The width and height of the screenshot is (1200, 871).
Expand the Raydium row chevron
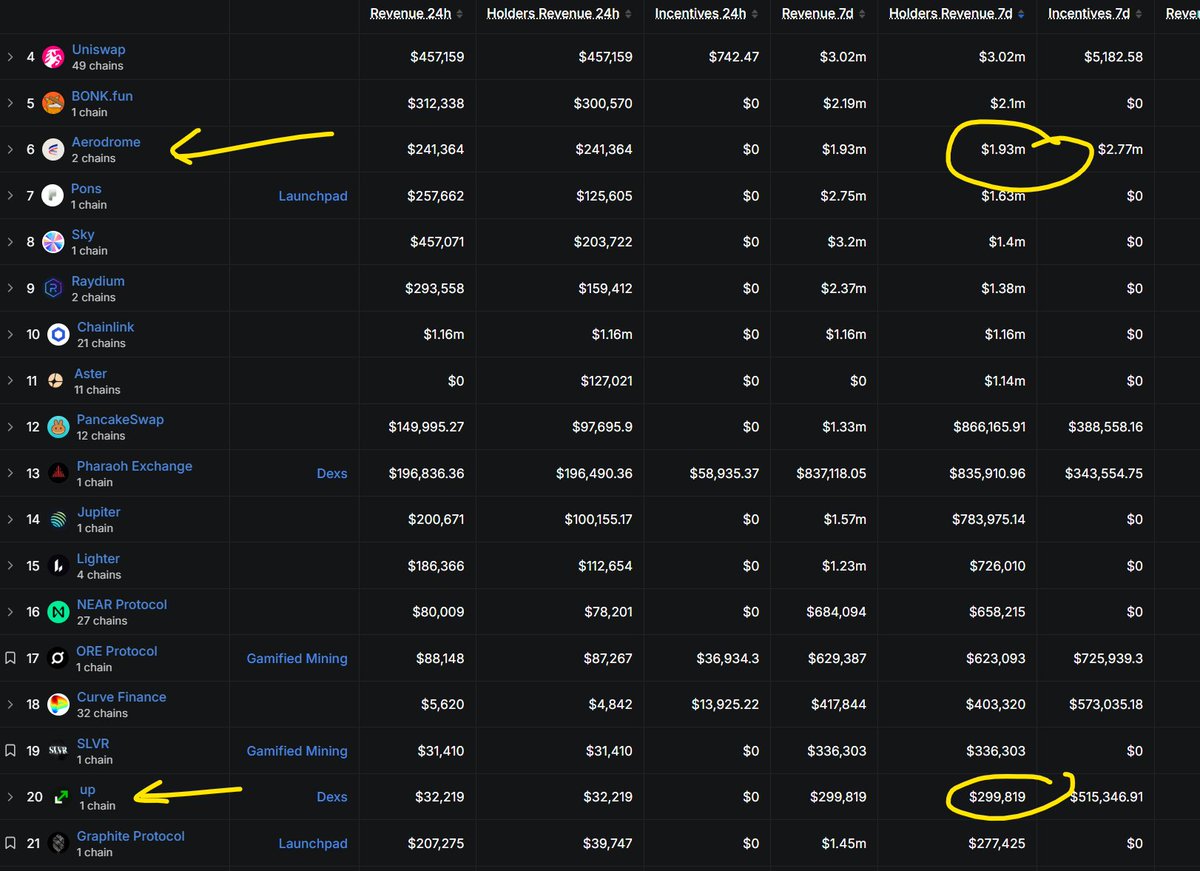[x=10, y=289]
